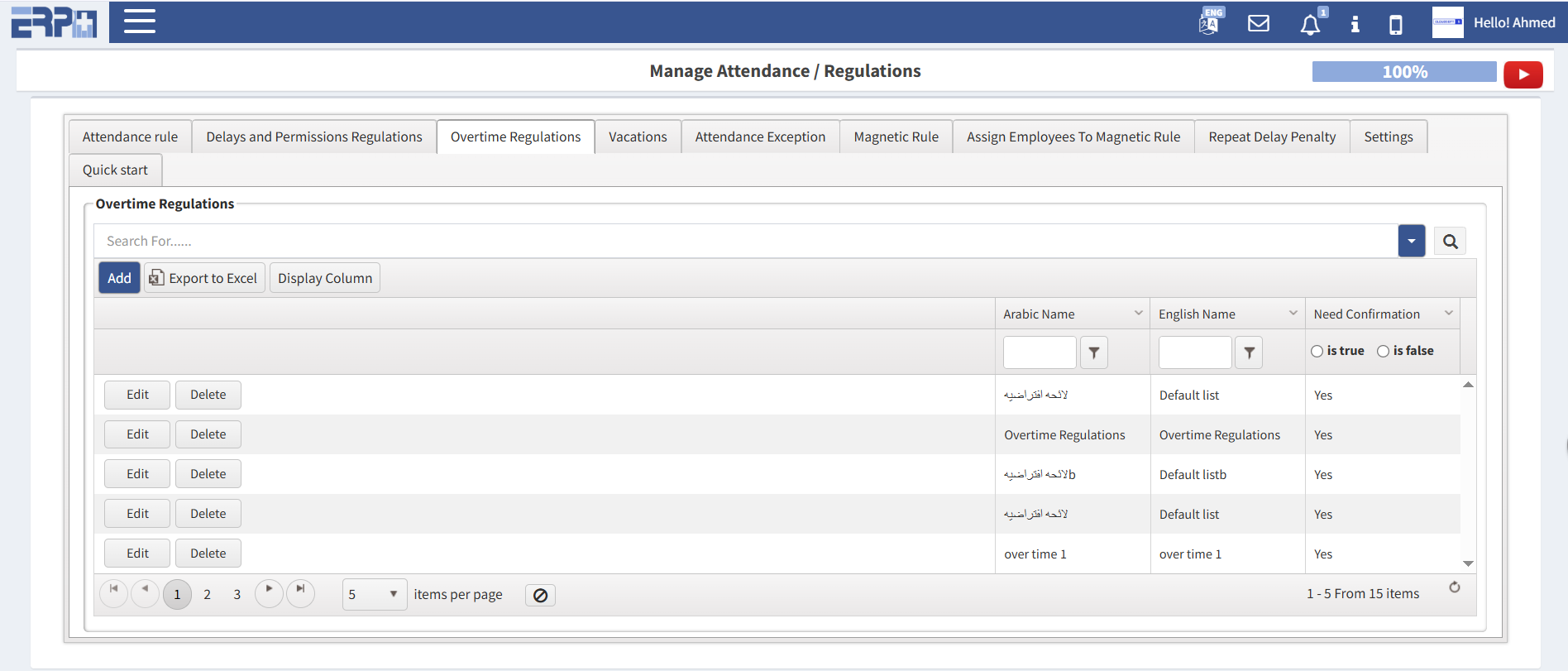Open the hamburger navigation menu
1568x671 pixels.
(139, 22)
